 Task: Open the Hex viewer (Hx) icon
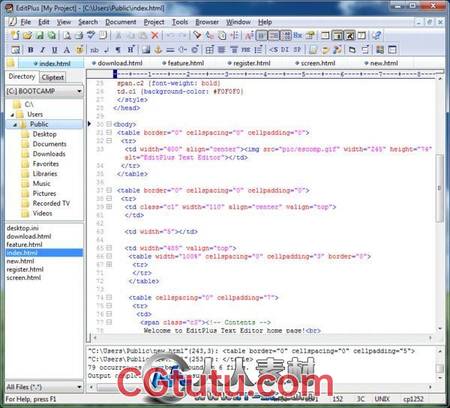(298, 35)
